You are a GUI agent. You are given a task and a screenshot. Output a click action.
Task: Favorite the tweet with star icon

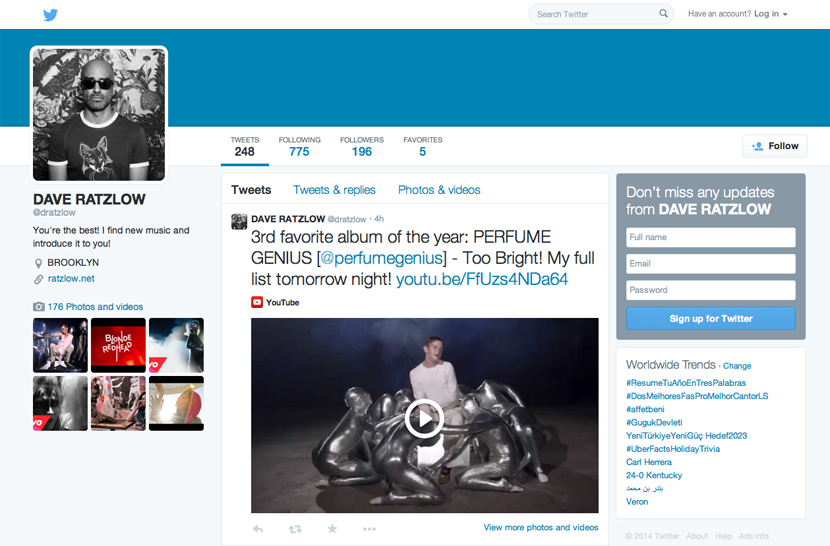332,528
